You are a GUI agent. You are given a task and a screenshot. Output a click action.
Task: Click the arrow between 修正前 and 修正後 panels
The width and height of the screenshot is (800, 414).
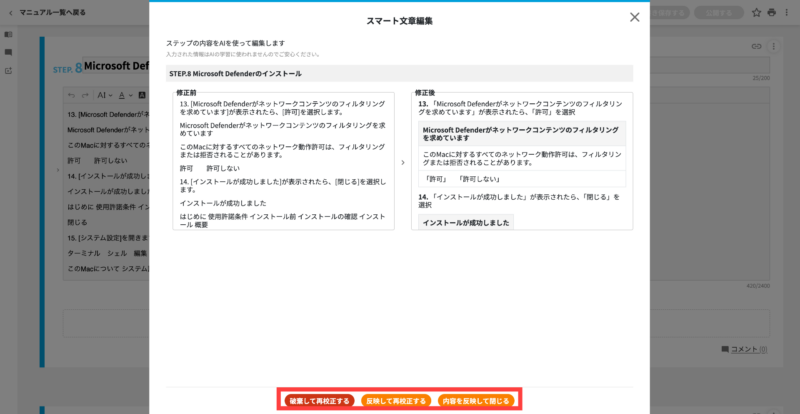(403, 162)
